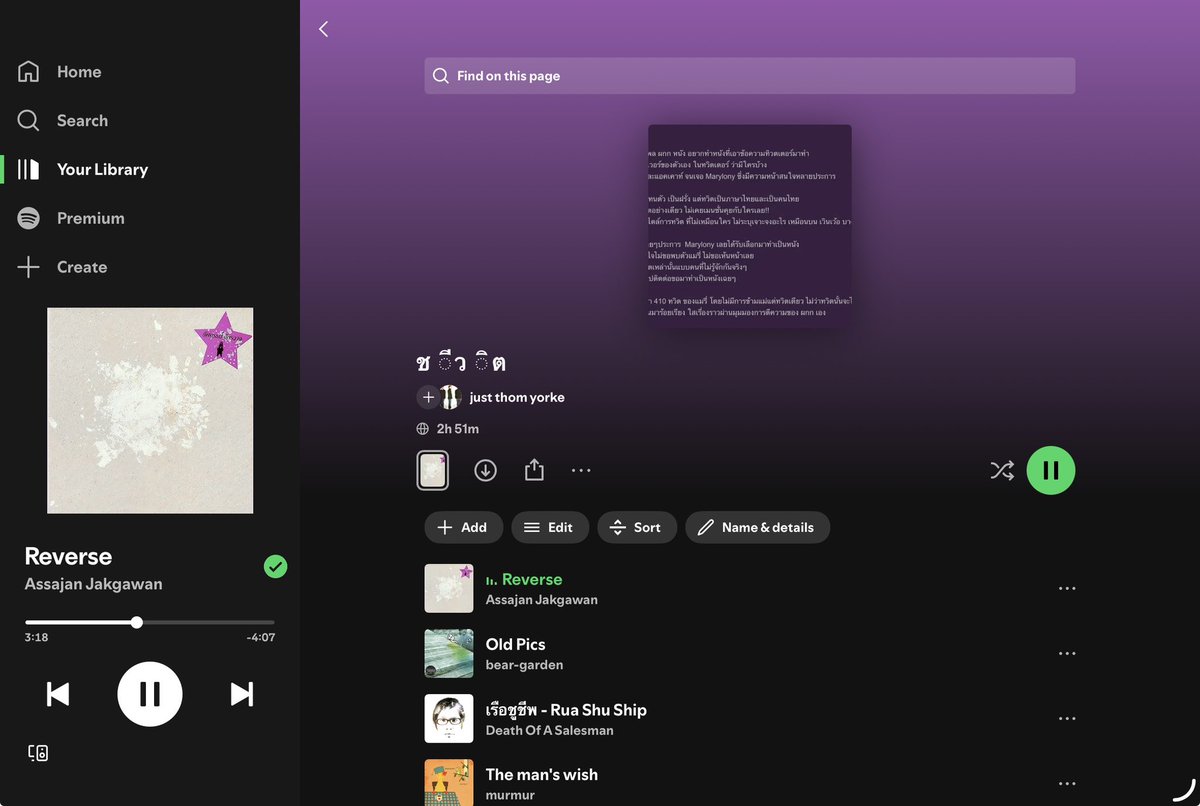Screen dimensions: 1200x806
Task: Click the Name & details button
Action: pos(758,527)
